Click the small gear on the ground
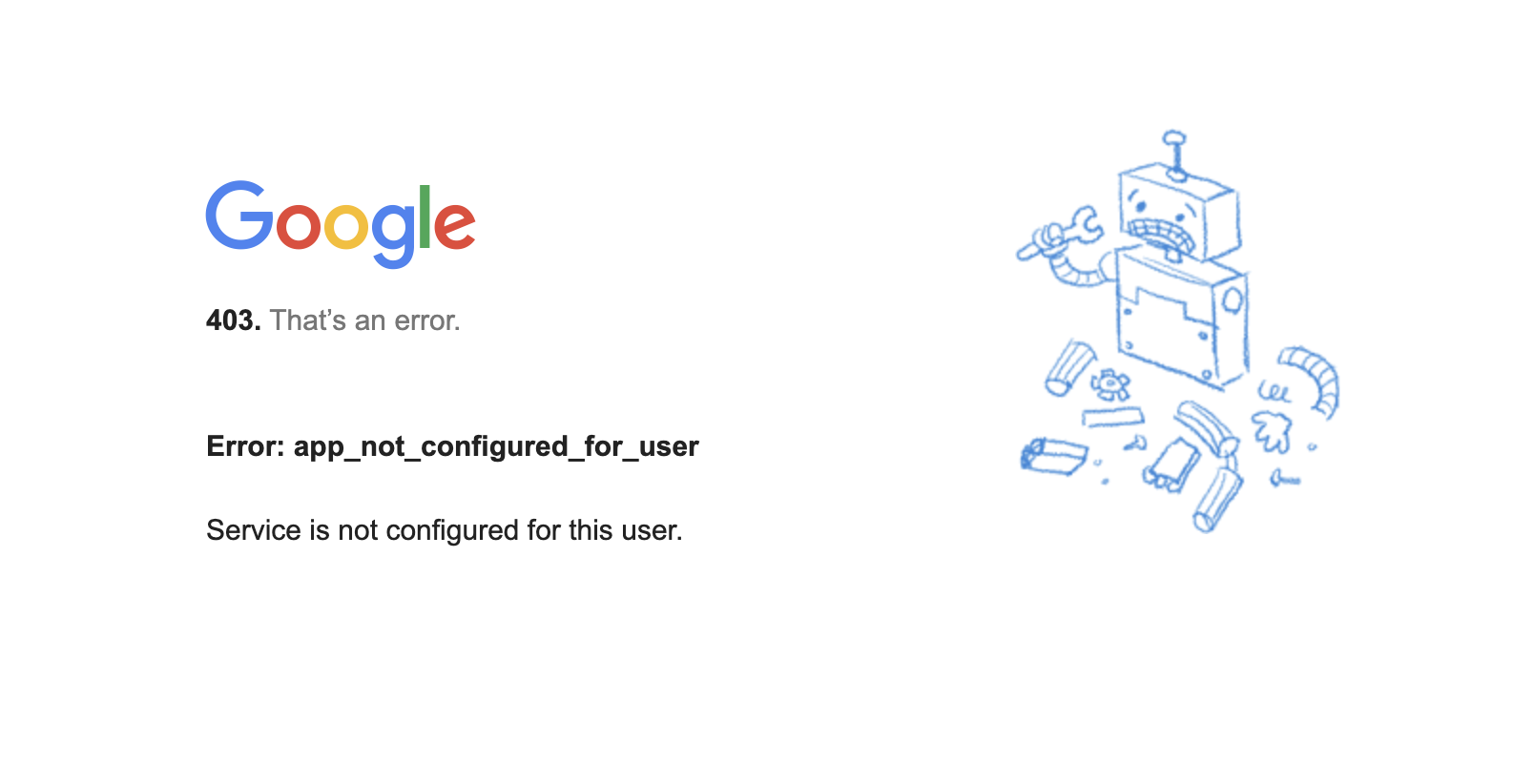1513x784 pixels. click(x=1110, y=384)
